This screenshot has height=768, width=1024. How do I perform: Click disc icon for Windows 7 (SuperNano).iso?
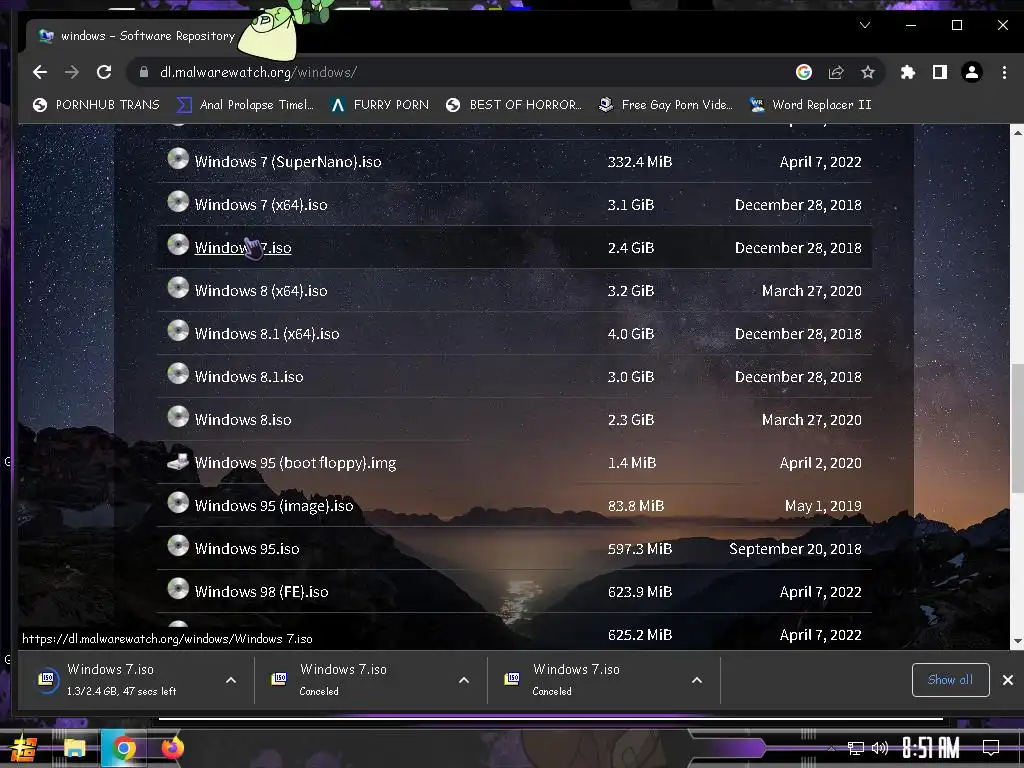(178, 159)
